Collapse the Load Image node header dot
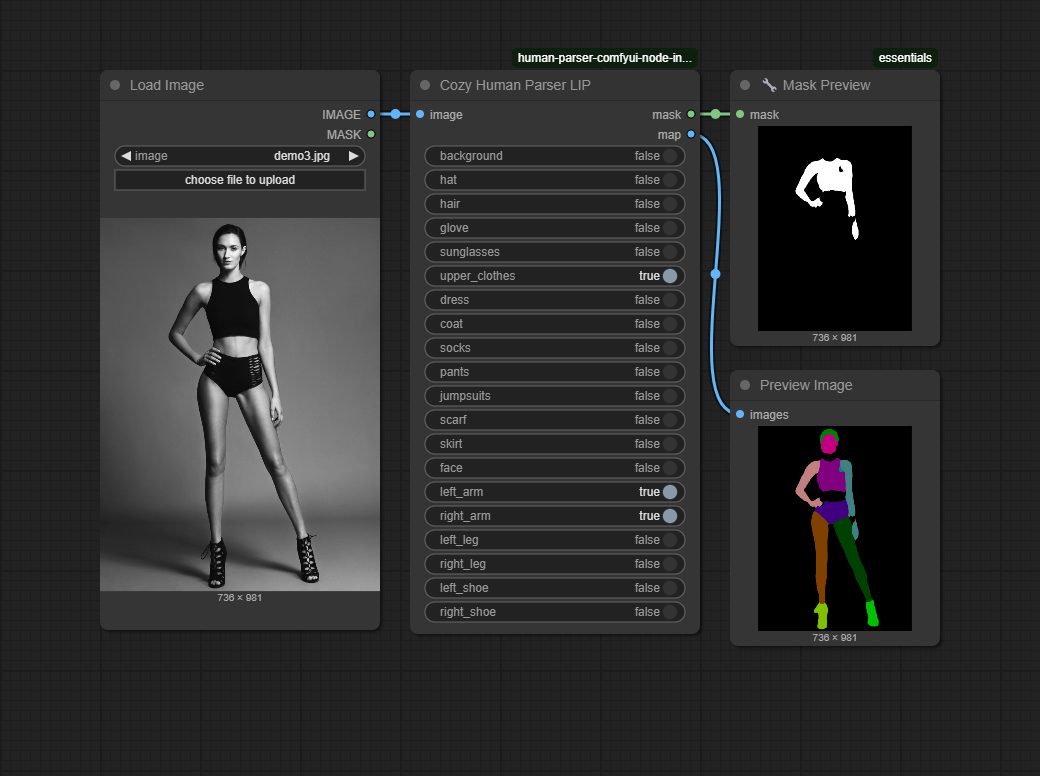 113,86
